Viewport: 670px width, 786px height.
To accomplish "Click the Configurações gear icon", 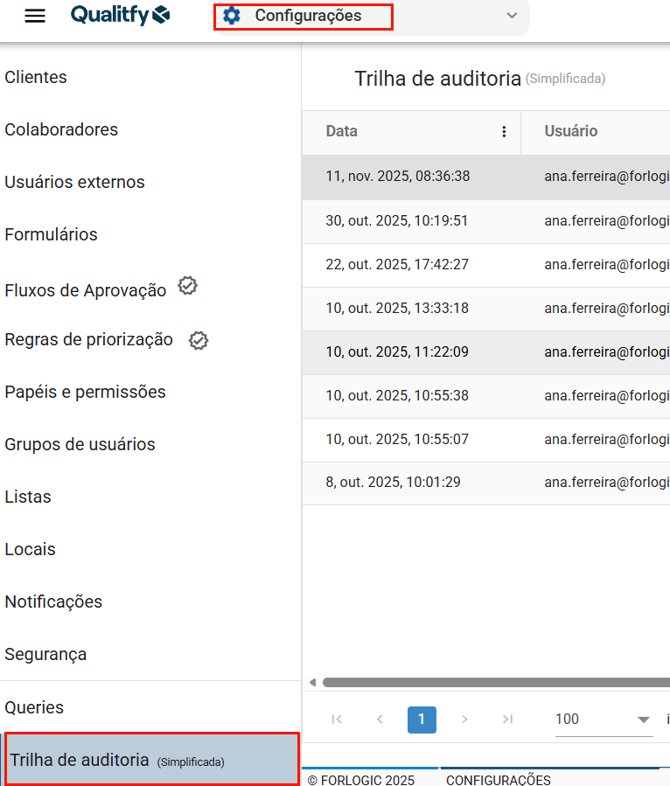I will [232, 16].
